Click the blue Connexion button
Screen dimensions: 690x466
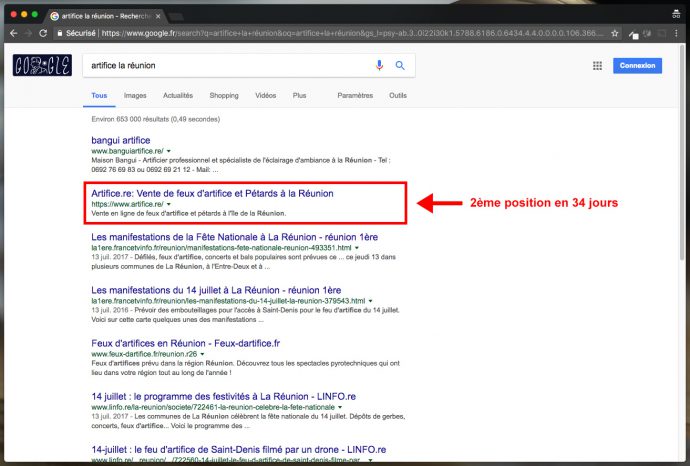(638, 66)
